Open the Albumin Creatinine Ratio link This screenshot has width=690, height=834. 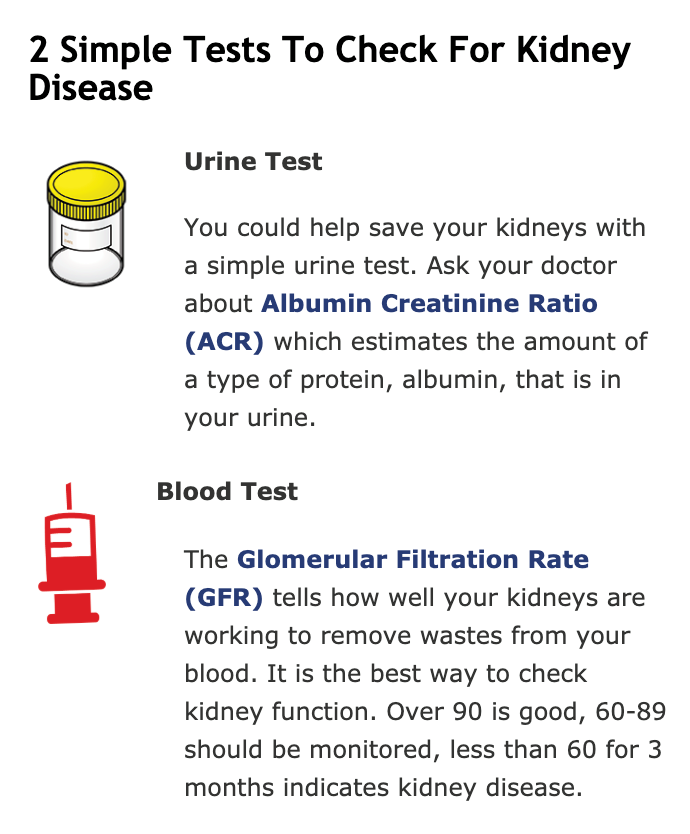[x=429, y=303]
